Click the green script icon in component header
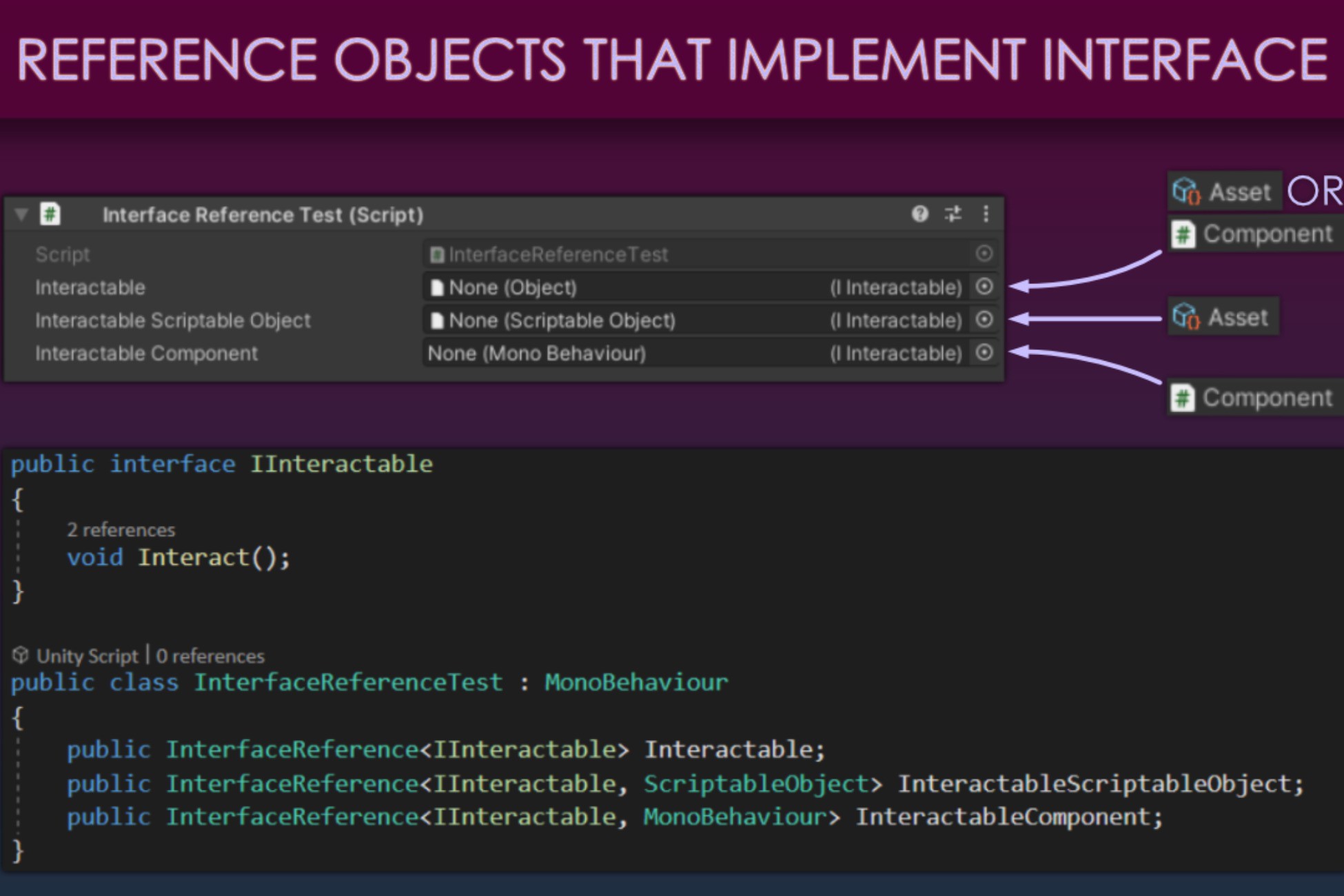 coord(50,214)
